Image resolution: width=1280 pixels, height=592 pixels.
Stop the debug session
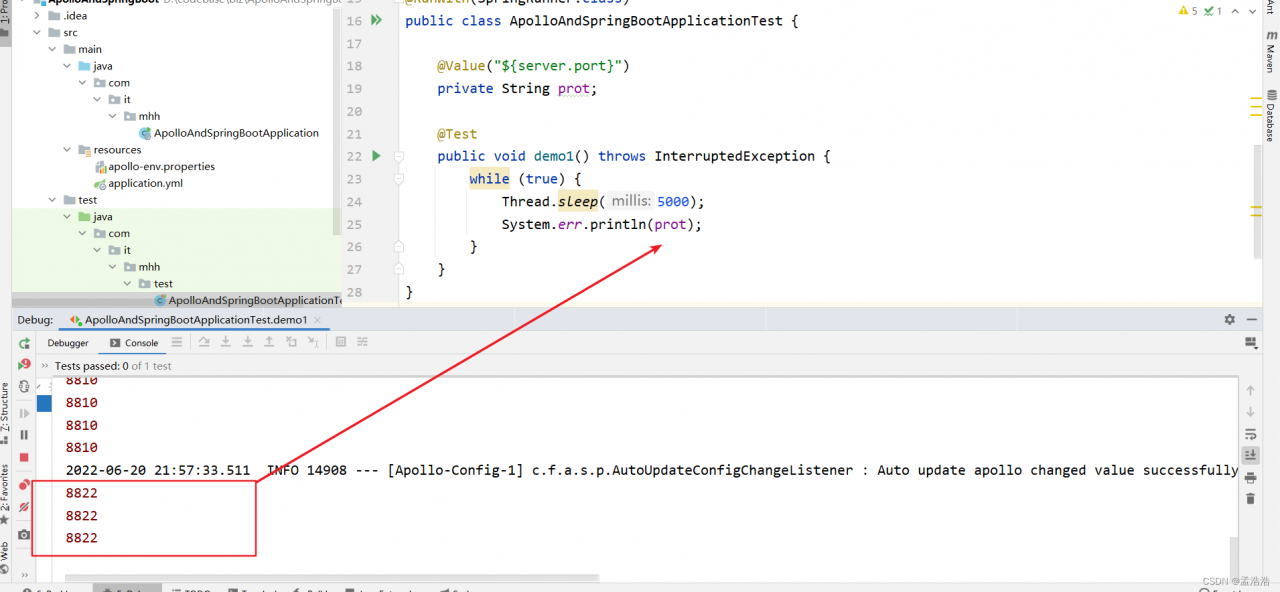pos(24,457)
